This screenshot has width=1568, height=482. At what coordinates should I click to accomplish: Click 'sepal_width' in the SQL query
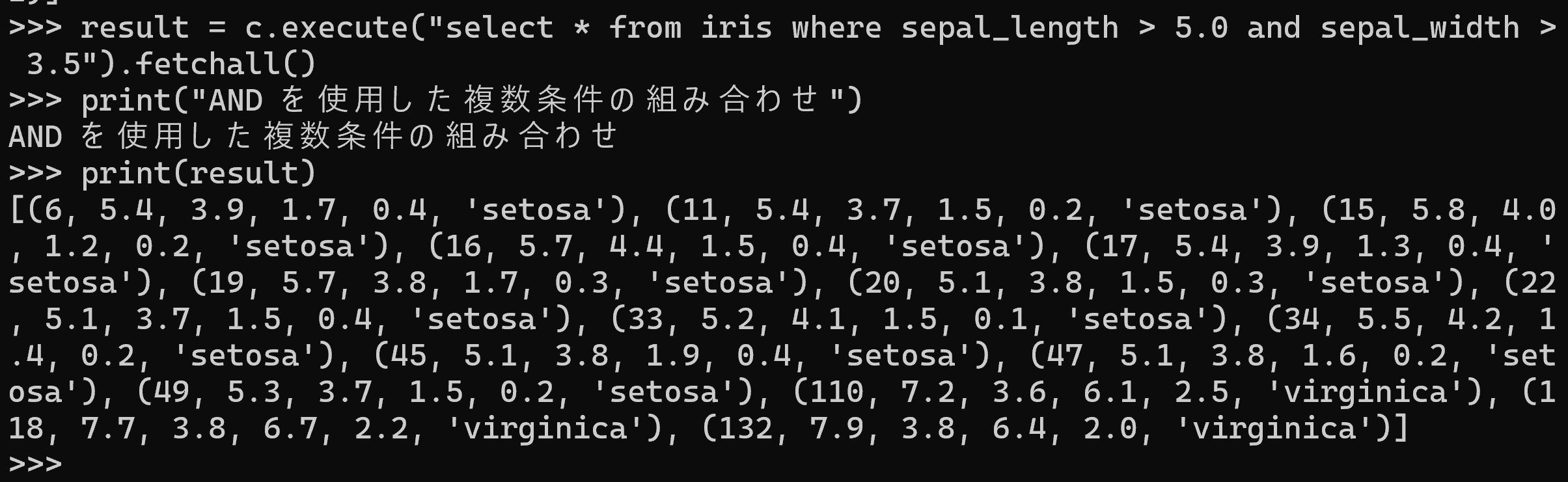click(x=1420, y=28)
